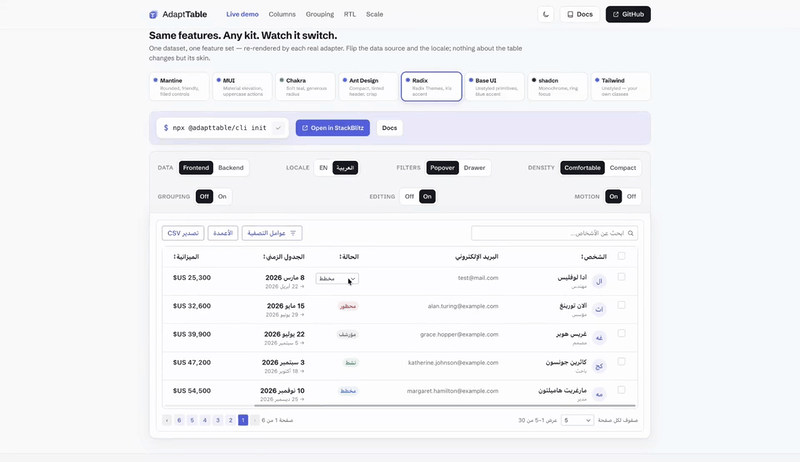Image resolution: width=800 pixels, height=462 pixels.
Task: Click Open in StackBlitz button
Action: tap(333, 128)
